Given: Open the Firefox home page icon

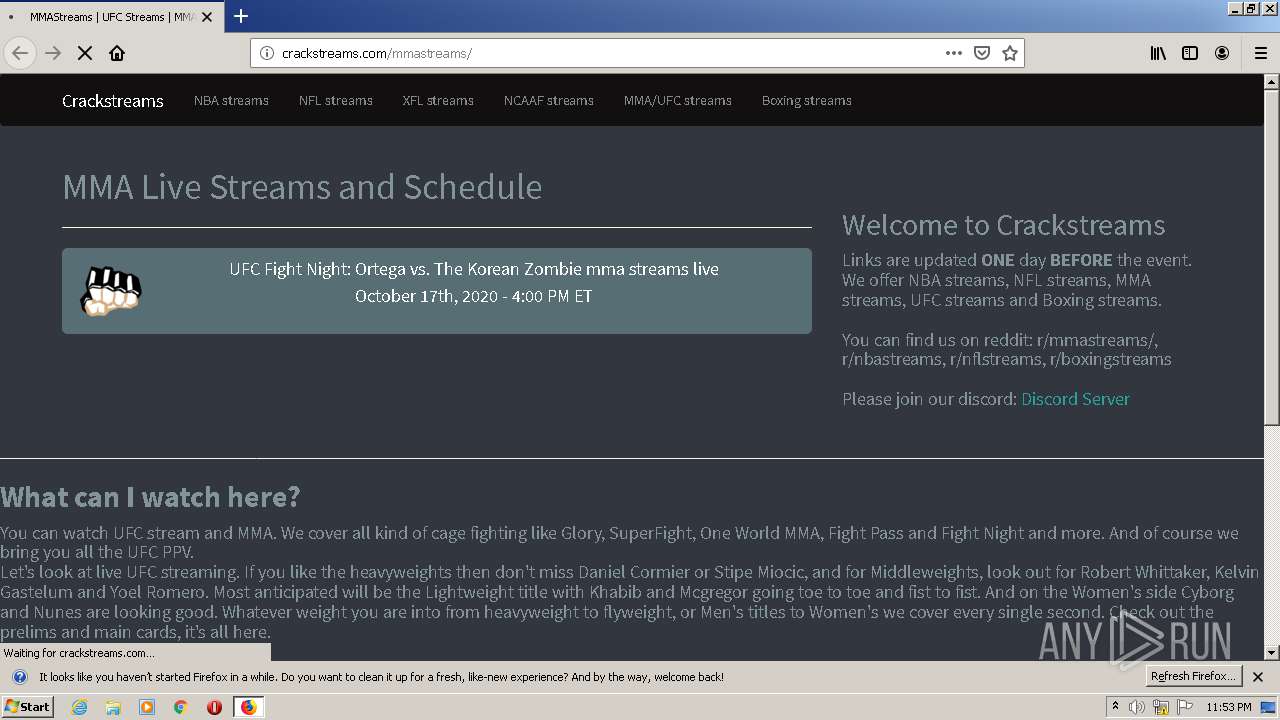Looking at the screenshot, I should [x=117, y=53].
